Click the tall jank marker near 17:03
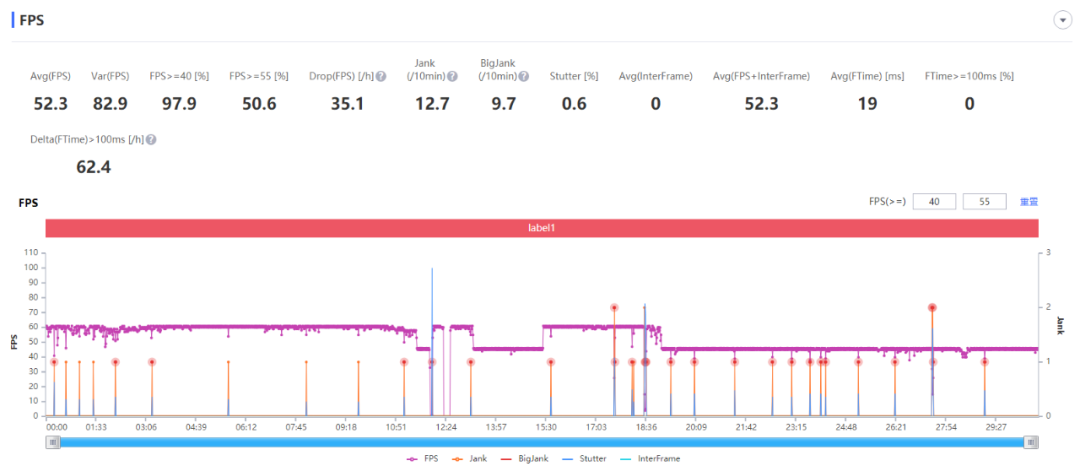Image resolution: width=1080 pixels, height=466 pixels. 614,308
